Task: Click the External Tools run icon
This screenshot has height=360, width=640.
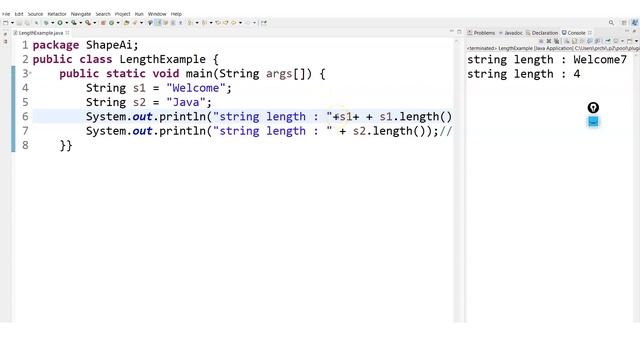Action: [x=88, y=23]
